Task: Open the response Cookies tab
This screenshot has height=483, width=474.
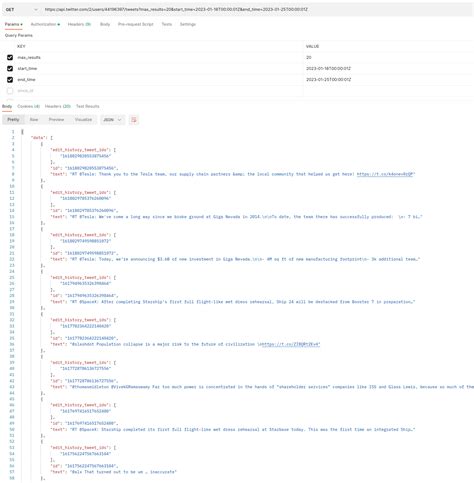Action: pos(29,106)
